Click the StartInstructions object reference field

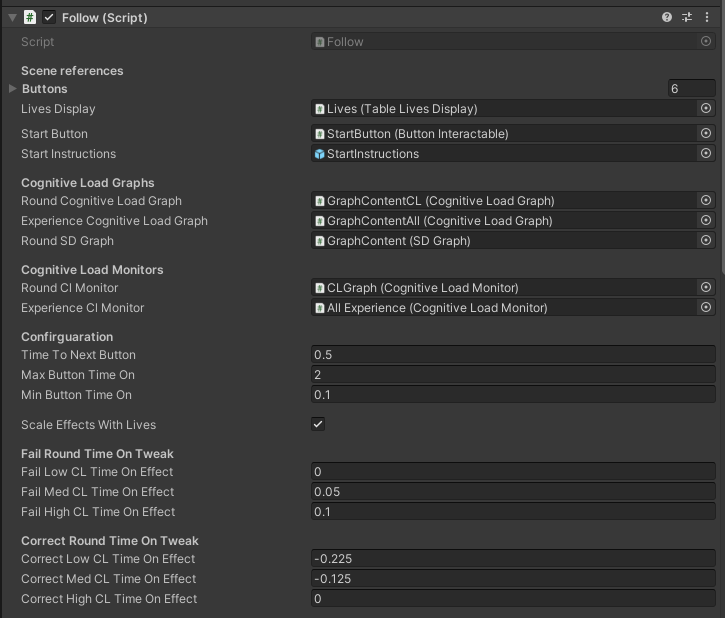pyautogui.click(x=503, y=153)
